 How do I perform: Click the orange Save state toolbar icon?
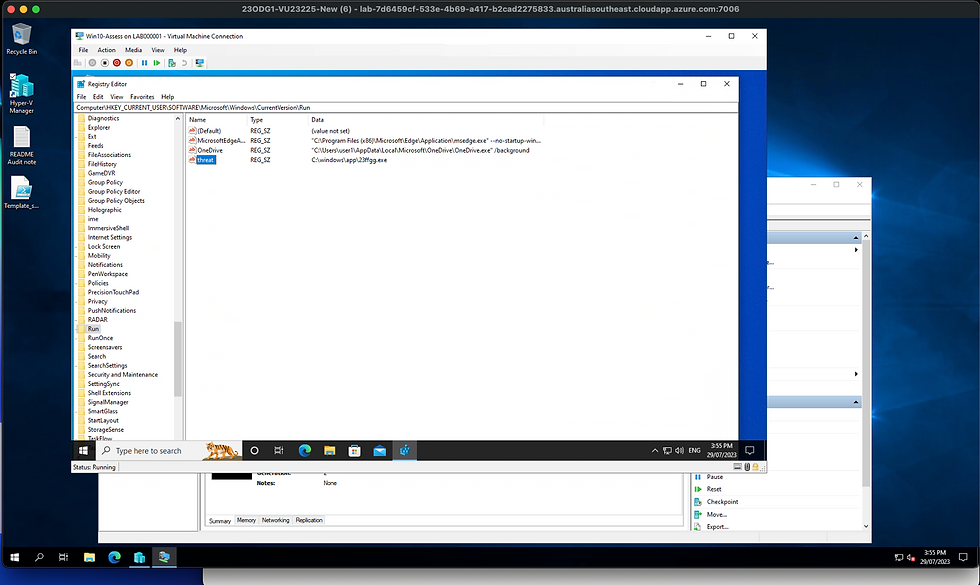click(x=129, y=63)
